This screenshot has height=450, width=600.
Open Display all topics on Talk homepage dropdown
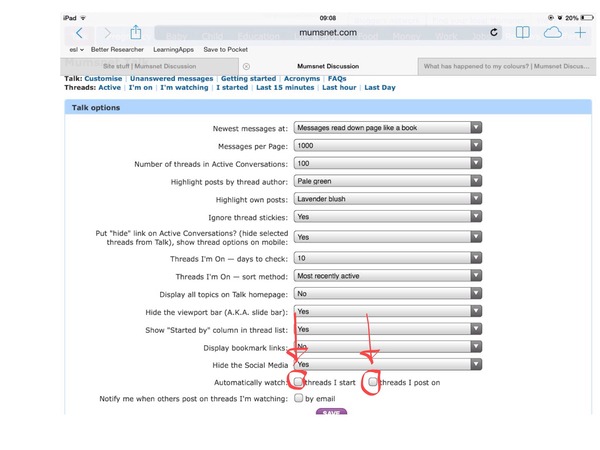click(388, 293)
